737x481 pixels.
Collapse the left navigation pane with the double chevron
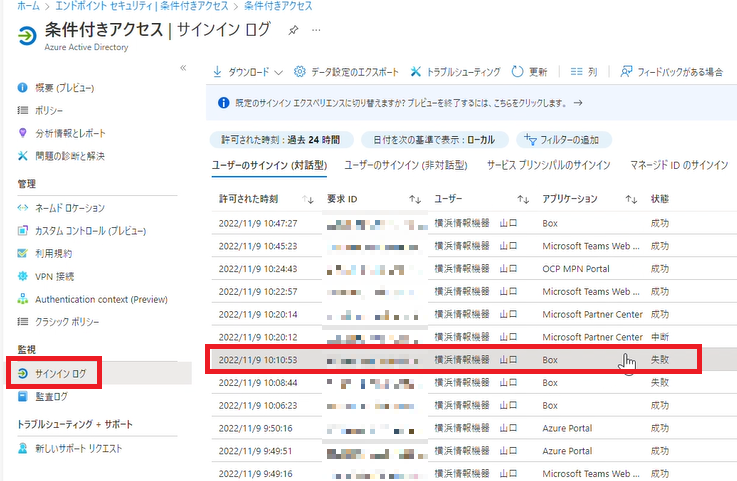[183, 68]
